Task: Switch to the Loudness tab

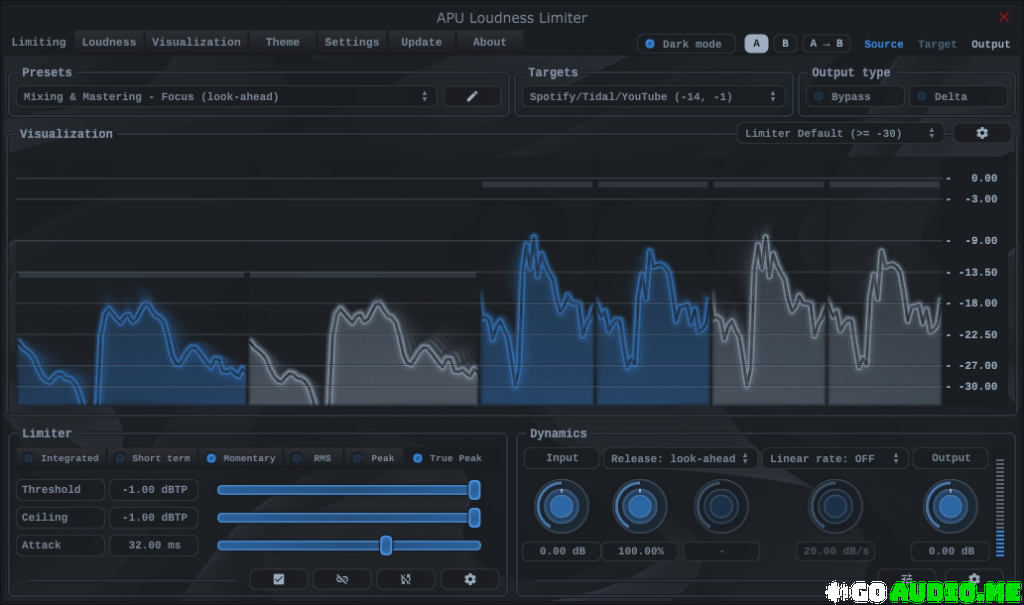Action: (109, 41)
